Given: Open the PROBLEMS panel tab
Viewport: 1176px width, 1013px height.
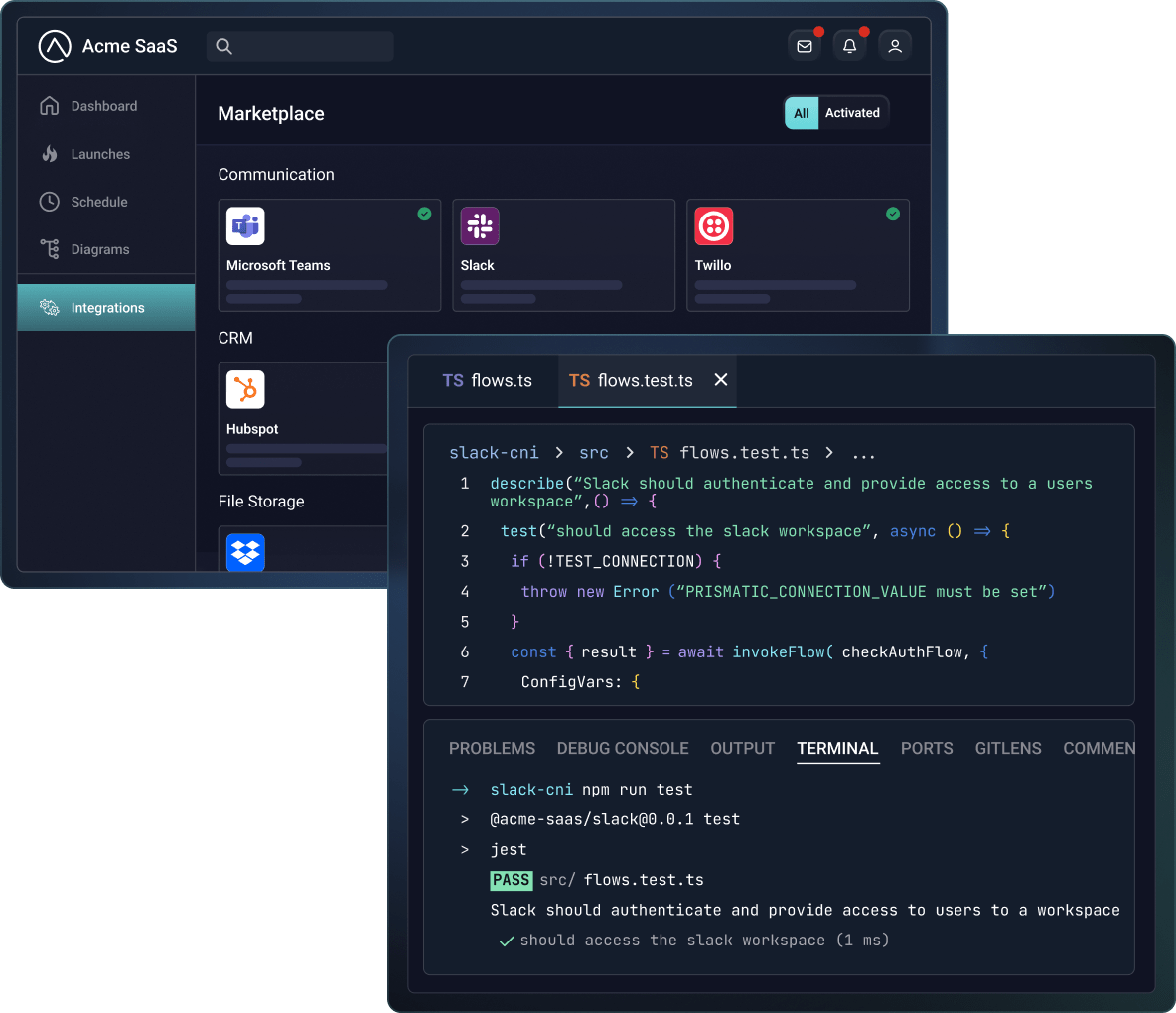Looking at the screenshot, I should [x=492, y=748].
